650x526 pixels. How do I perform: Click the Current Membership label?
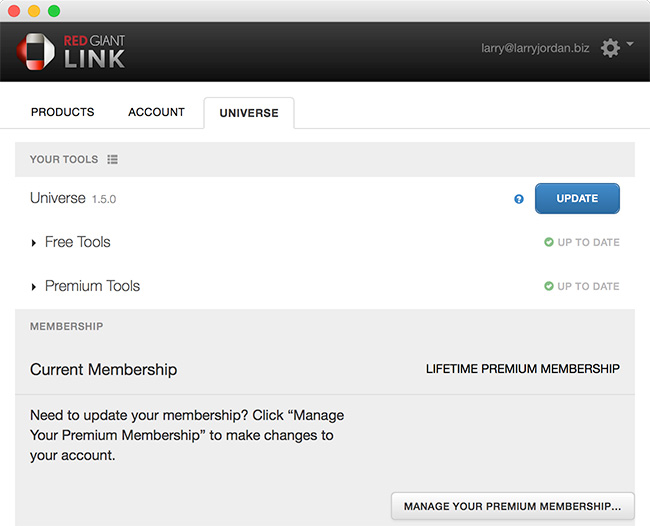tap(104, 369)
